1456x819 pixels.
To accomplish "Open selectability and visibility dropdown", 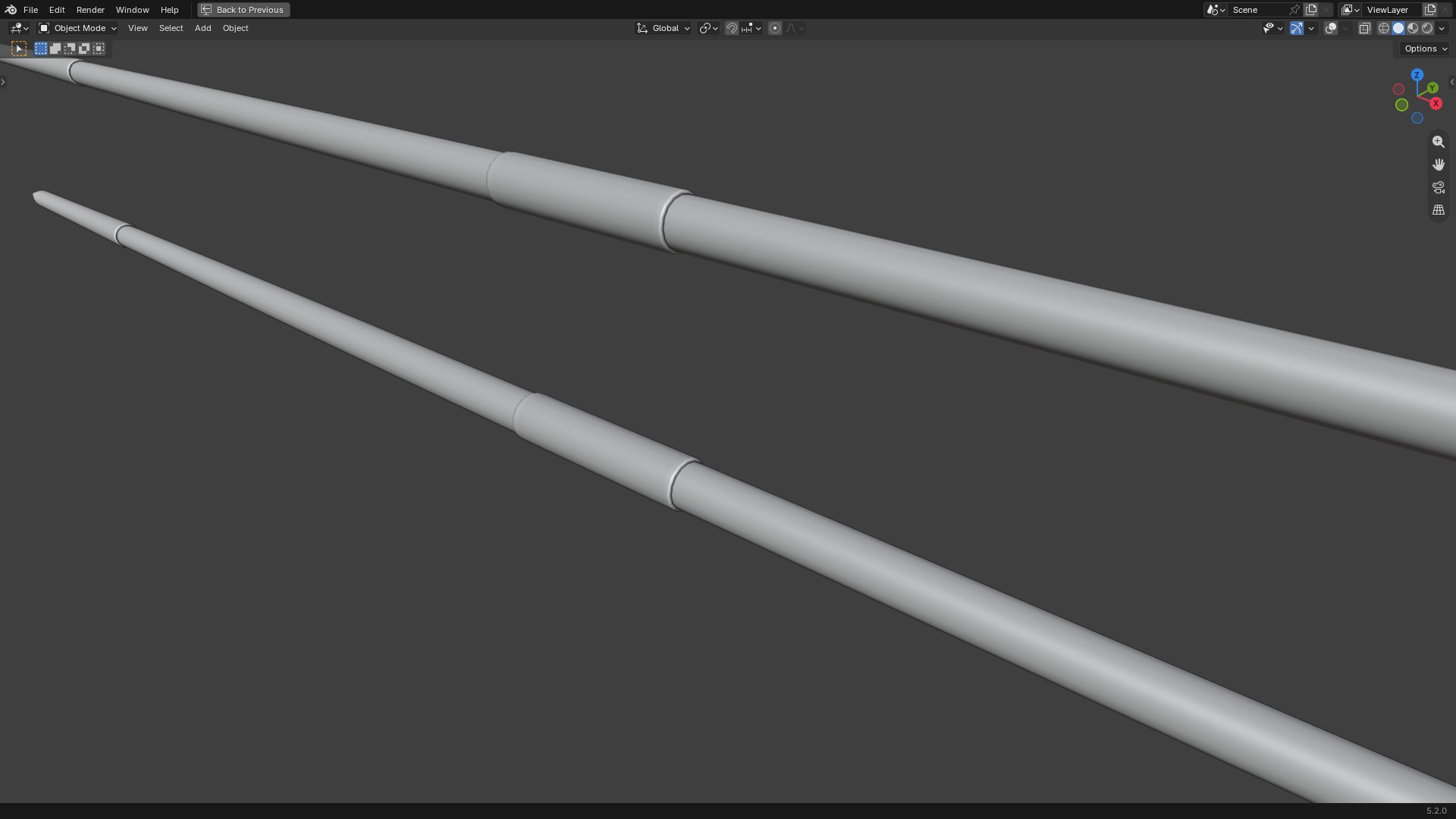I will pos(1272,28).
